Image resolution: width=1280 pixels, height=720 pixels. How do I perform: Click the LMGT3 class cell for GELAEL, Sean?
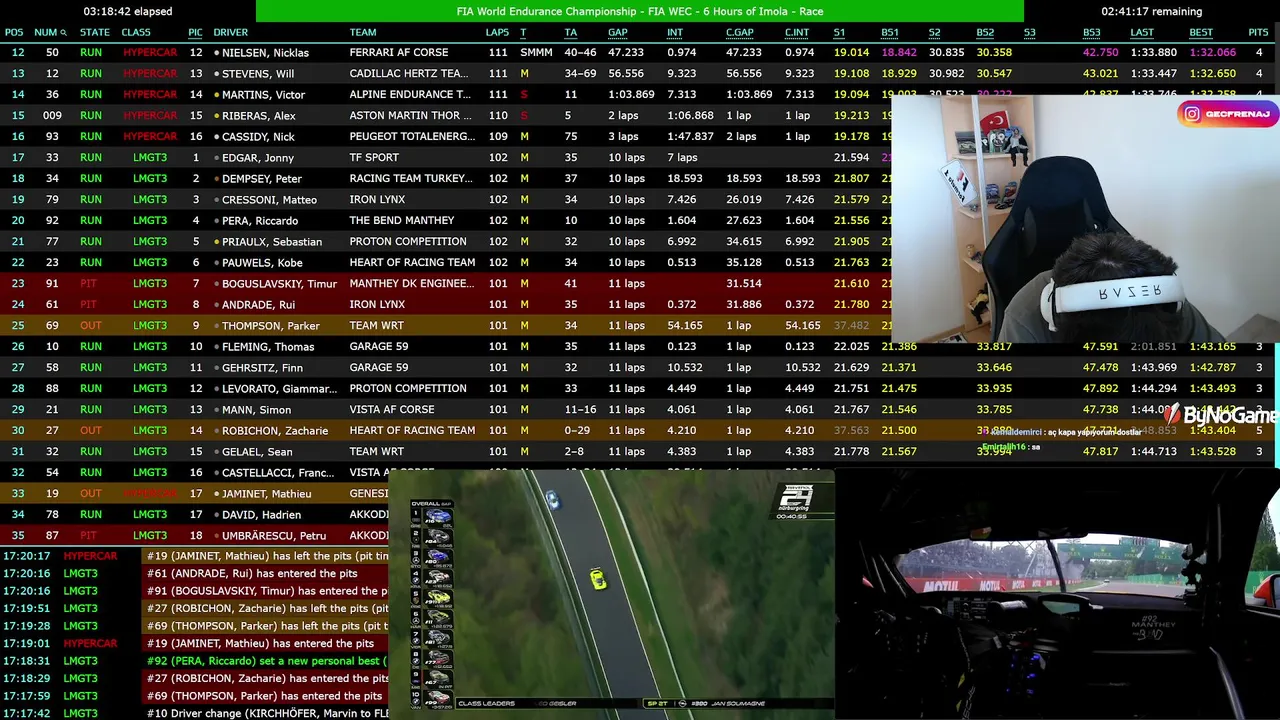[x=150, y=452]
